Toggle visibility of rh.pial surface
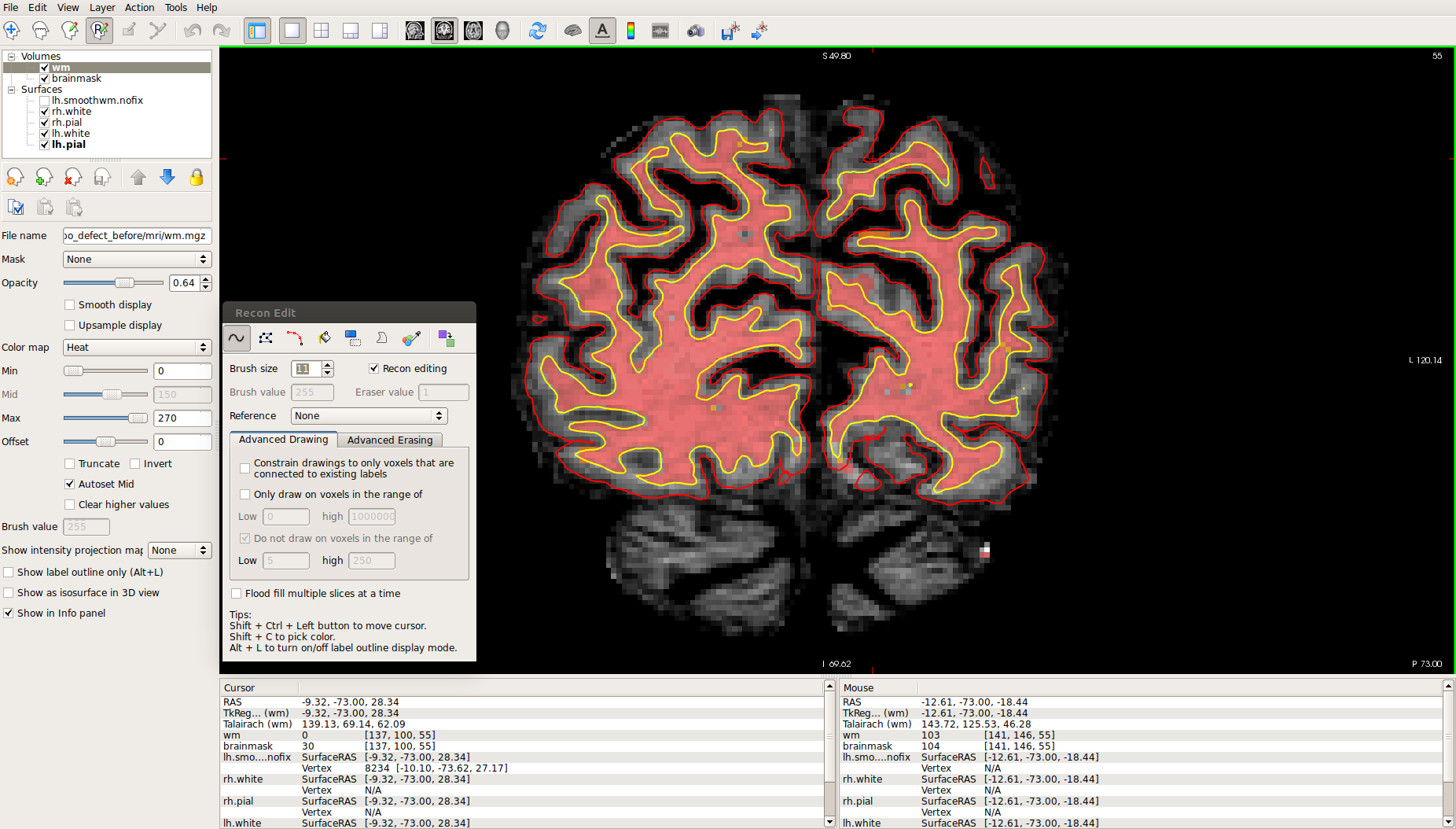The width and height of the screenshot is (1456, 829). point(45,123)
